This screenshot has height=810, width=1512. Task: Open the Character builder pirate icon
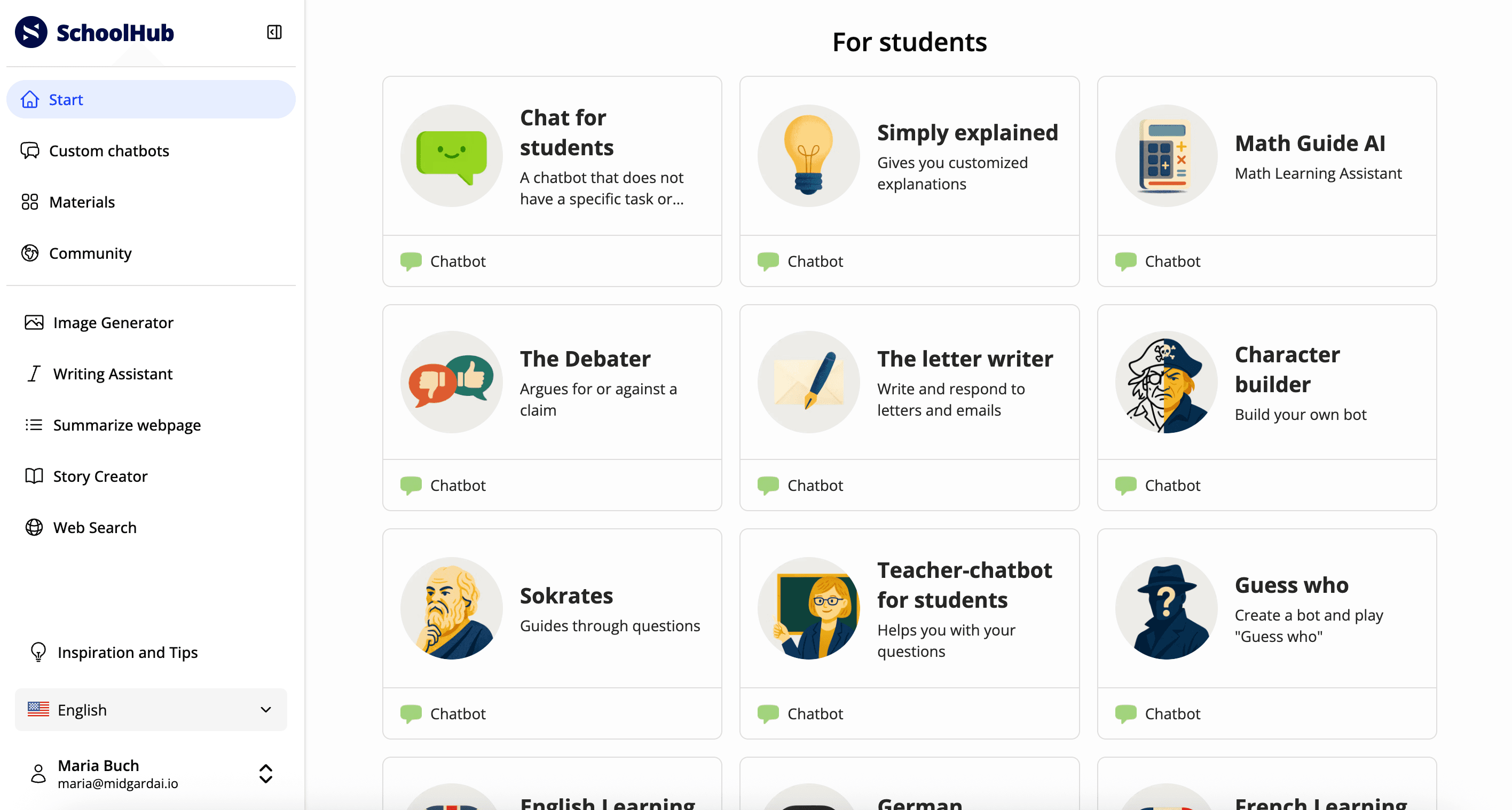1165,382
